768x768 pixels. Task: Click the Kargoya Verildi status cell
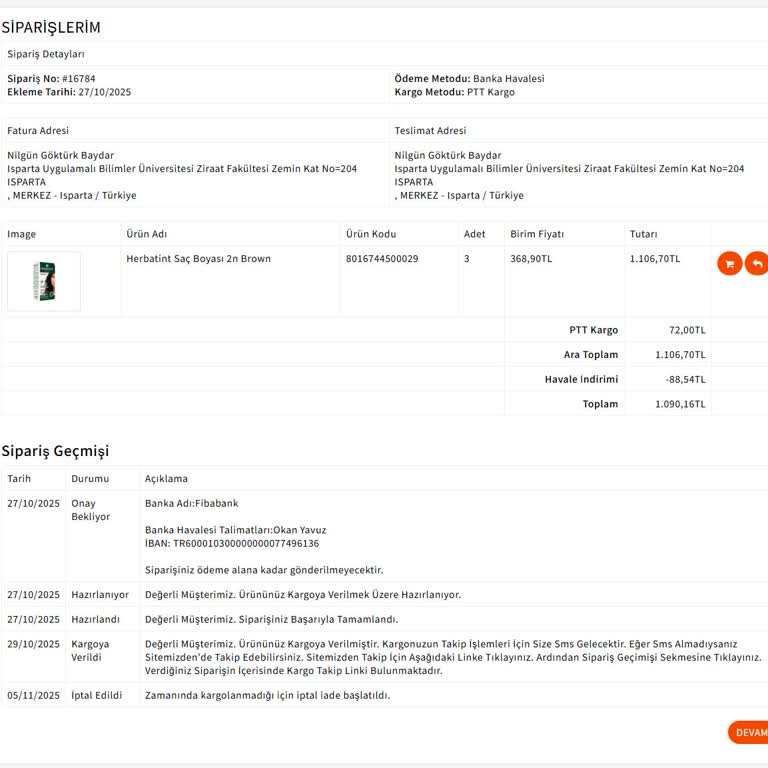[90, 650]
